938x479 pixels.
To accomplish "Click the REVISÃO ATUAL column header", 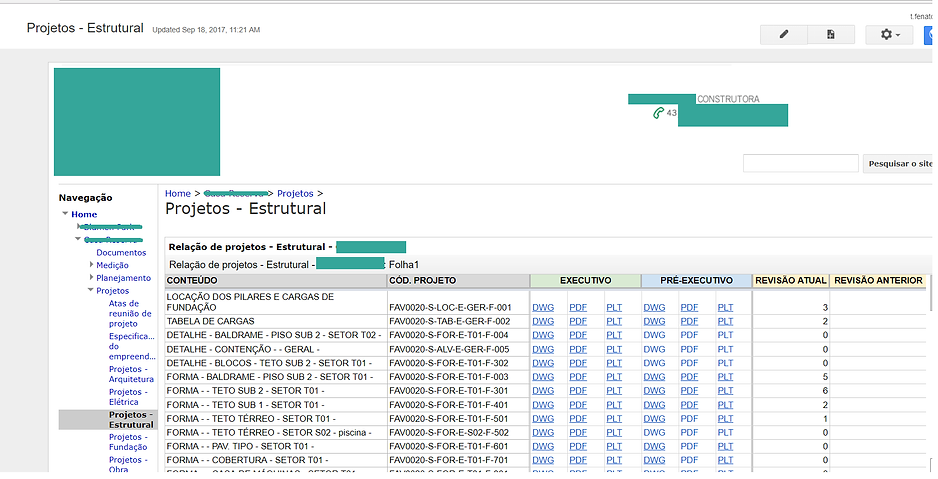I will pos(791,280).
